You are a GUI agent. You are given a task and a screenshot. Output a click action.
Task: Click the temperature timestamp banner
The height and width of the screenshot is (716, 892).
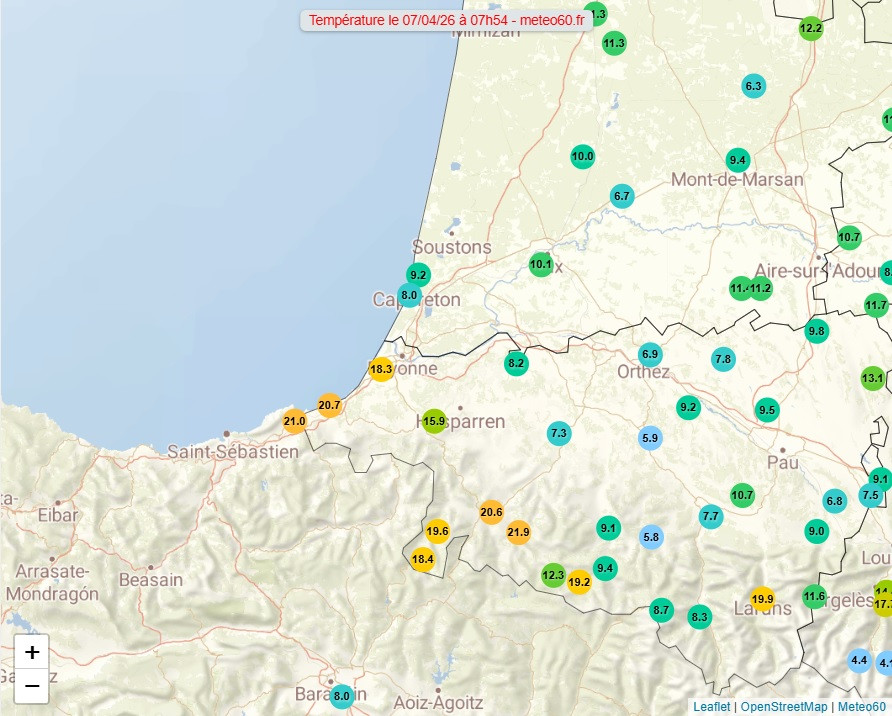click(447, 20)
